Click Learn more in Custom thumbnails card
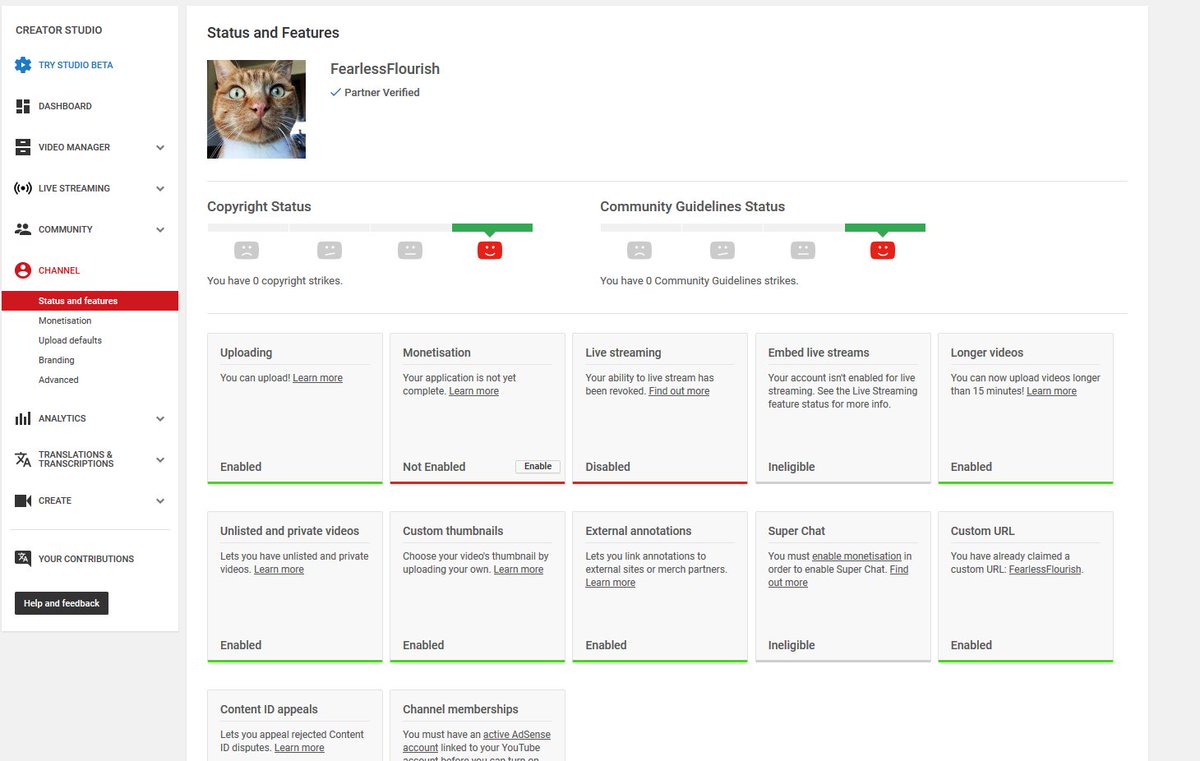 point(519,569)
